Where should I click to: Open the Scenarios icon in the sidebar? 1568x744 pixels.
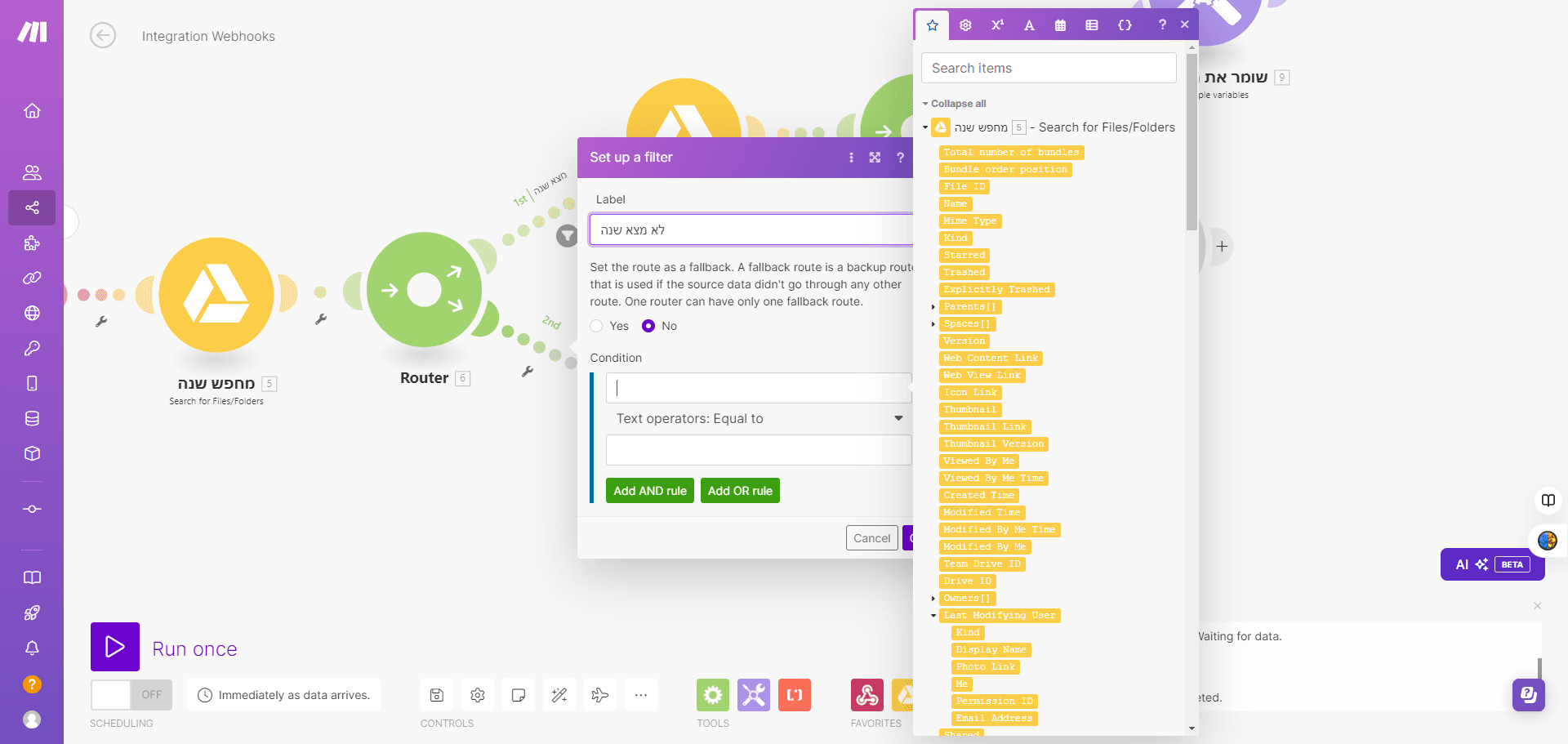tap(32, 207)
